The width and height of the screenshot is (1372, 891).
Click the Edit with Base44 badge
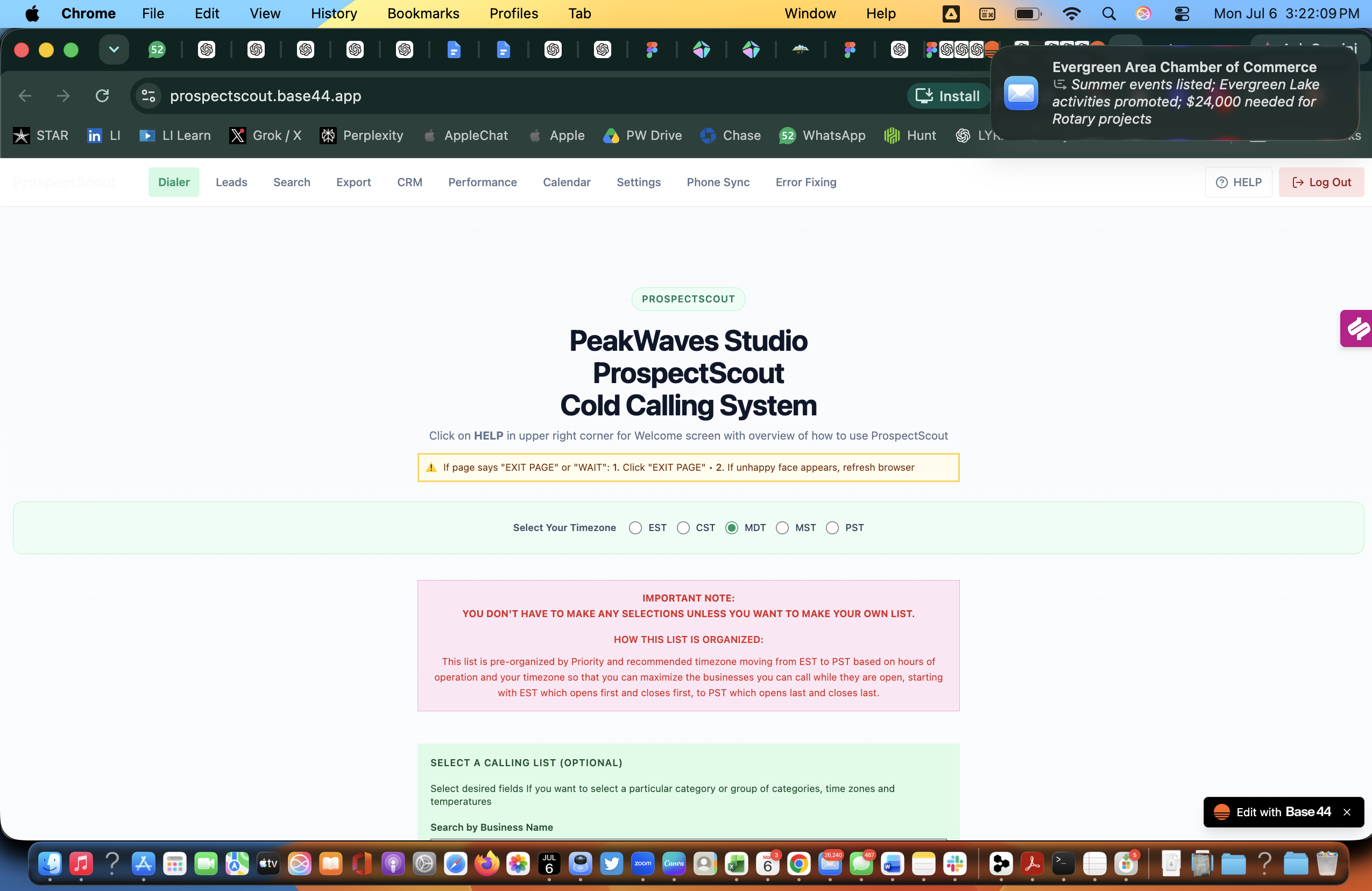[1273, 812]
